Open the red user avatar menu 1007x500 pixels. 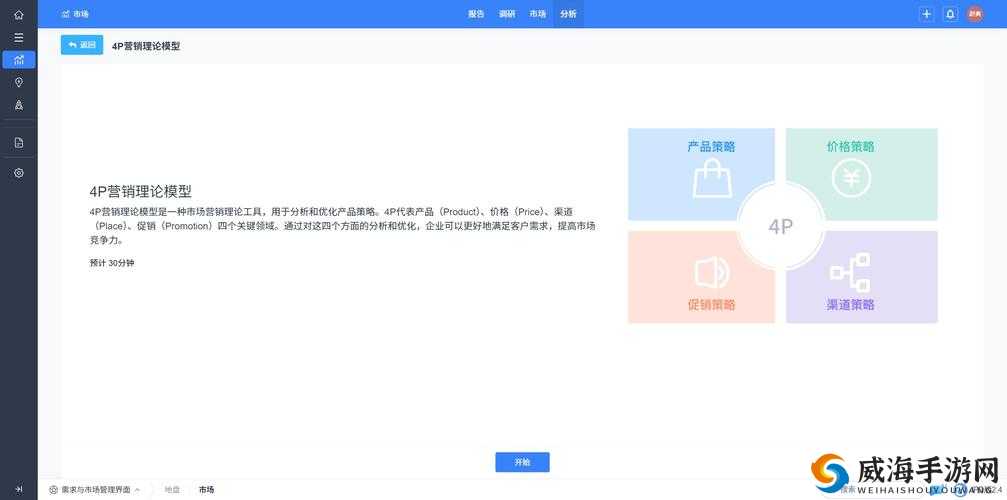pos(975,14)
